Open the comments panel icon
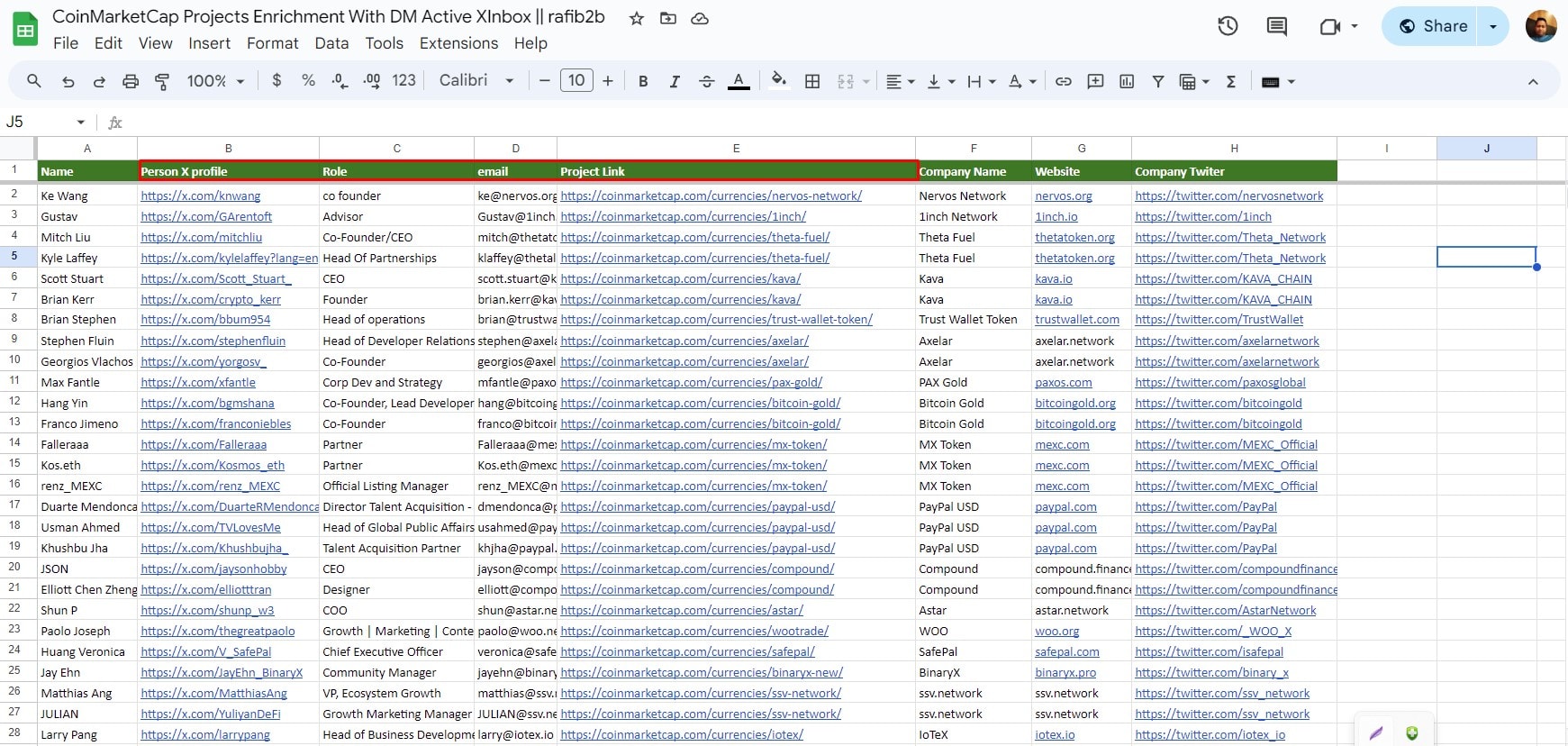Image resolution: width=1568 pixels, height=746 pixels. coord(1276,26)
